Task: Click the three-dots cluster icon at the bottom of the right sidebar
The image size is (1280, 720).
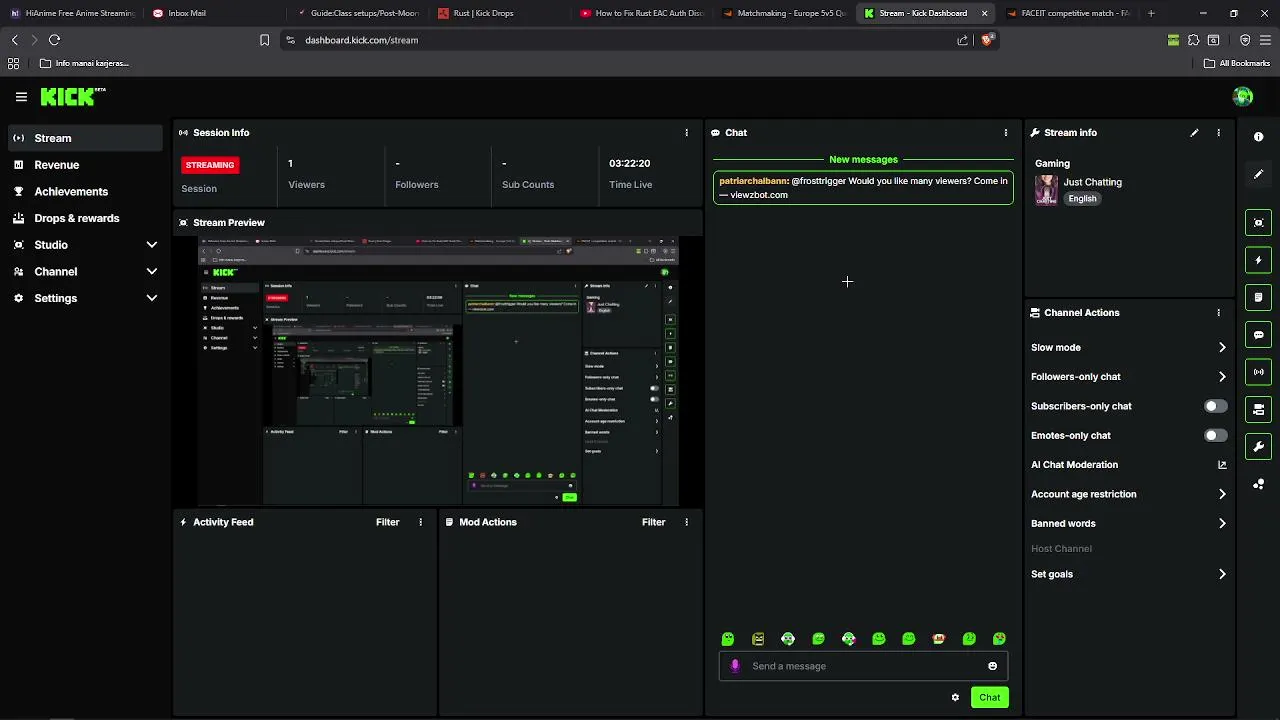Action: pyautogui.click(x=1258, y=484)
